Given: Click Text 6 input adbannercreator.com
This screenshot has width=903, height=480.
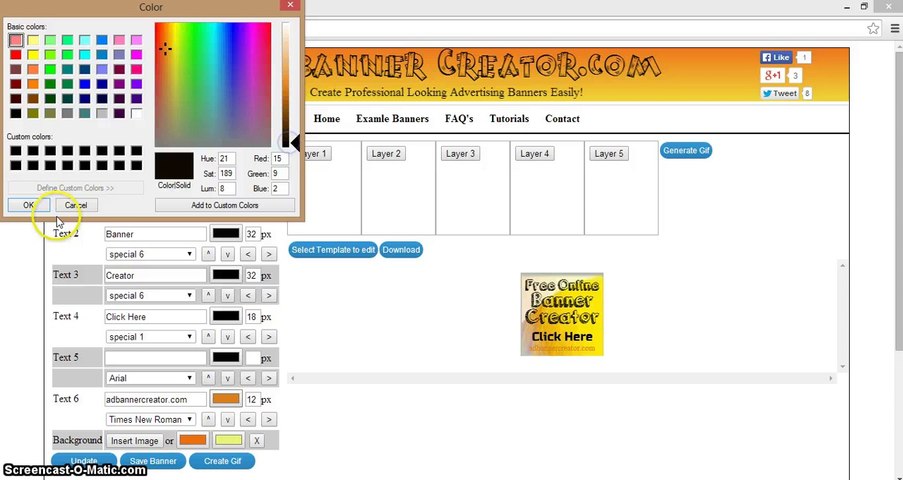Looking at the screenshot, I should point(155,399).
